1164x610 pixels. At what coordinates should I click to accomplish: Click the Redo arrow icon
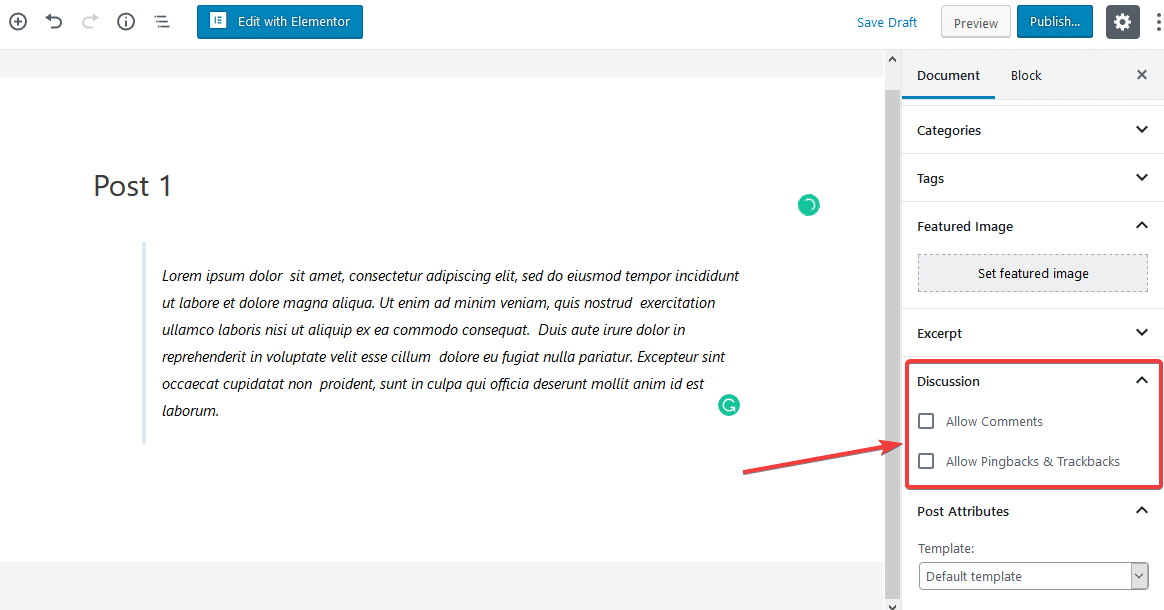(x=90, y=22)
